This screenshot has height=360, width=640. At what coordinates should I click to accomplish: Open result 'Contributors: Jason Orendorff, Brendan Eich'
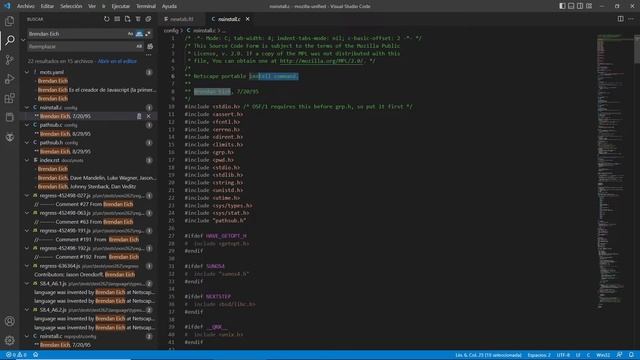coord(84,275)
